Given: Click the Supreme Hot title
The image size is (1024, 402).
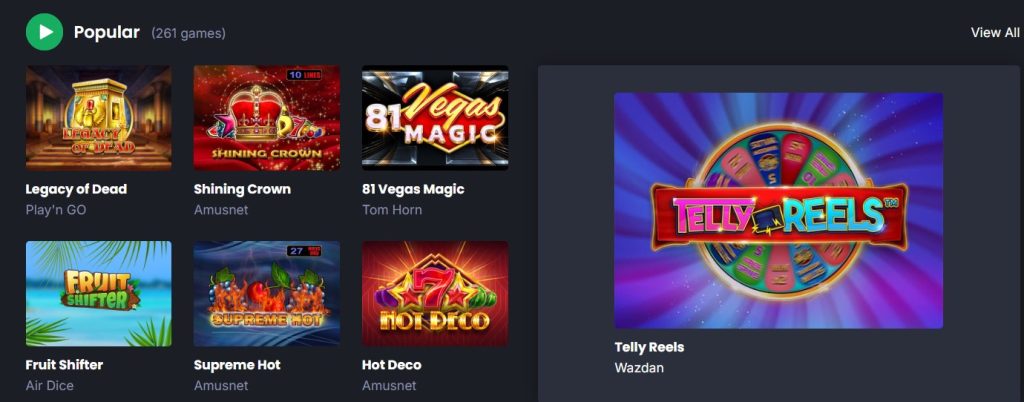Looking at the screenshot, I should click(237, 365).
